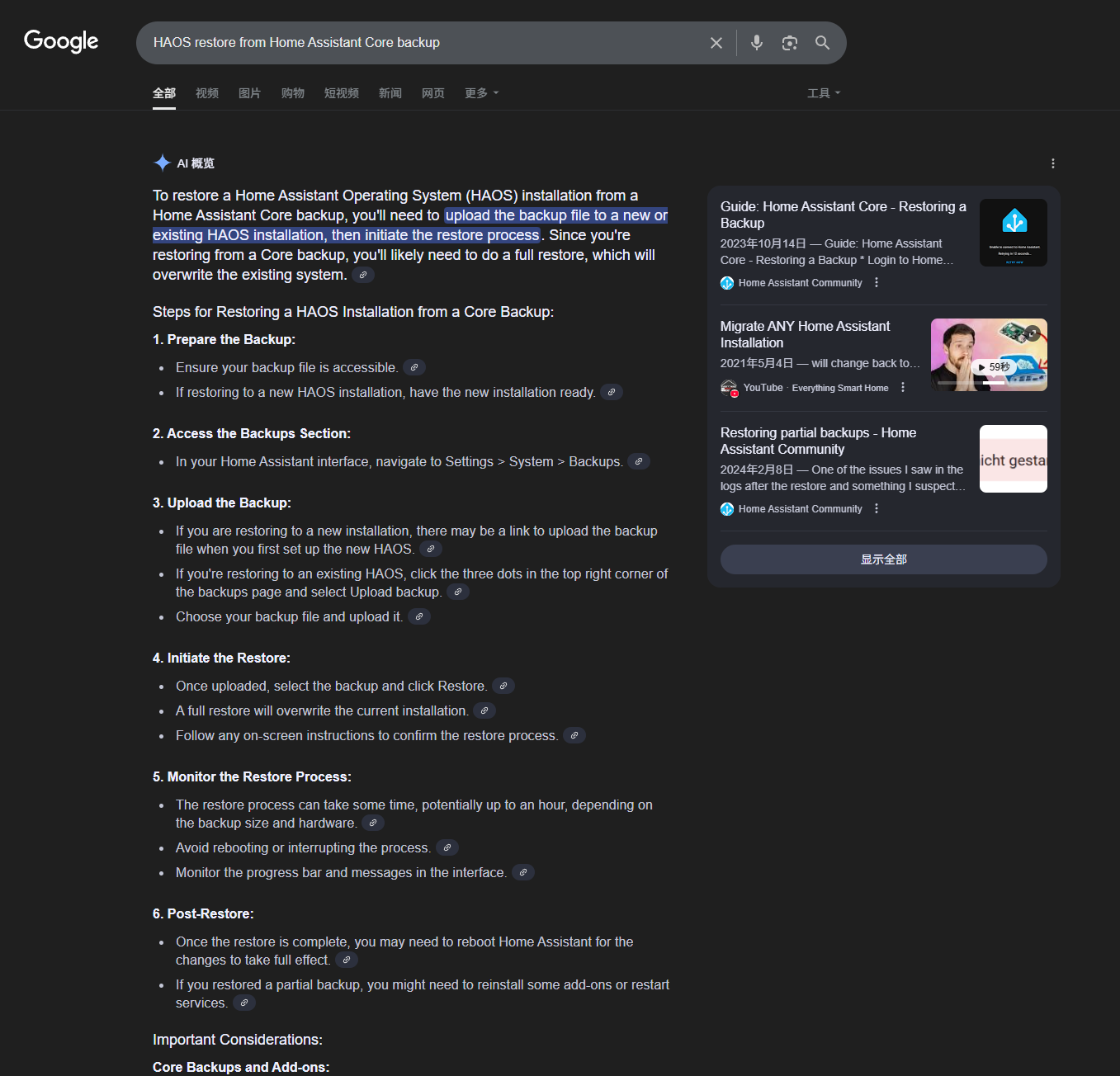This screenshot has height=1076, width=1120.
Task: Clear the search box with the X icon
Action: tap(716, 43)
